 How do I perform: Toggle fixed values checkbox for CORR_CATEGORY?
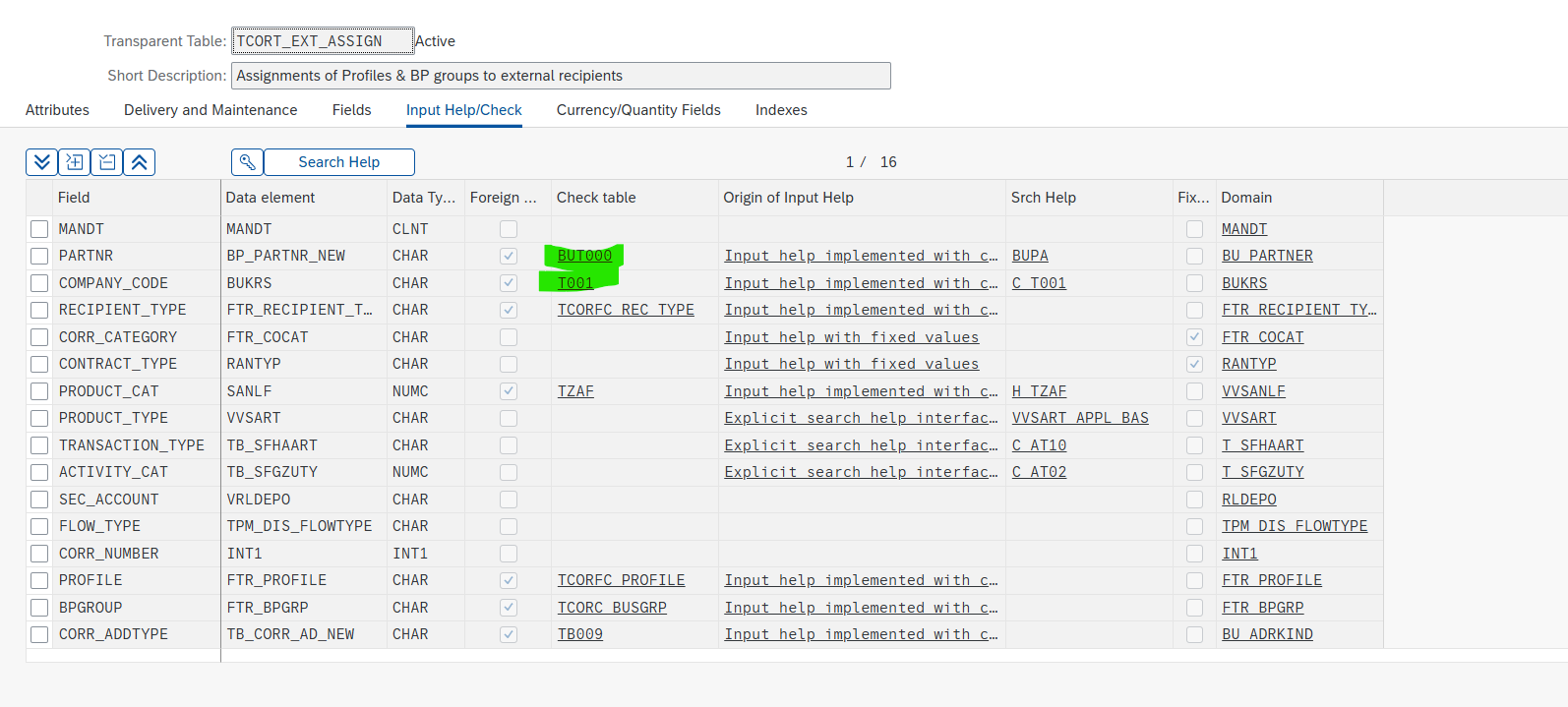pyautogui.click(x=1194, y=337)
